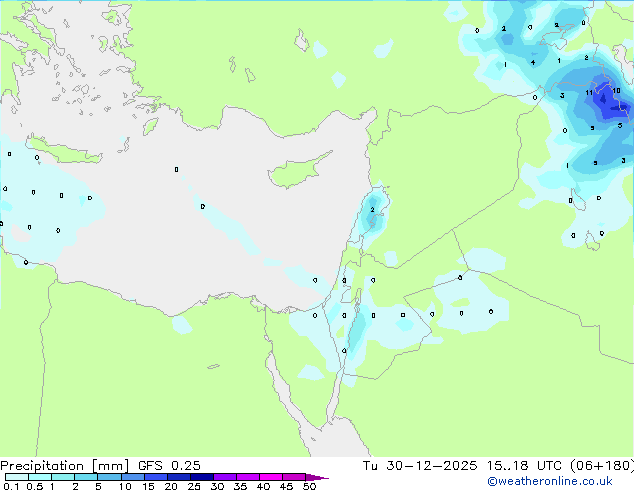Click the "Tu 30-12-2025" date text
Screen dimensions: 634x490
420,466
